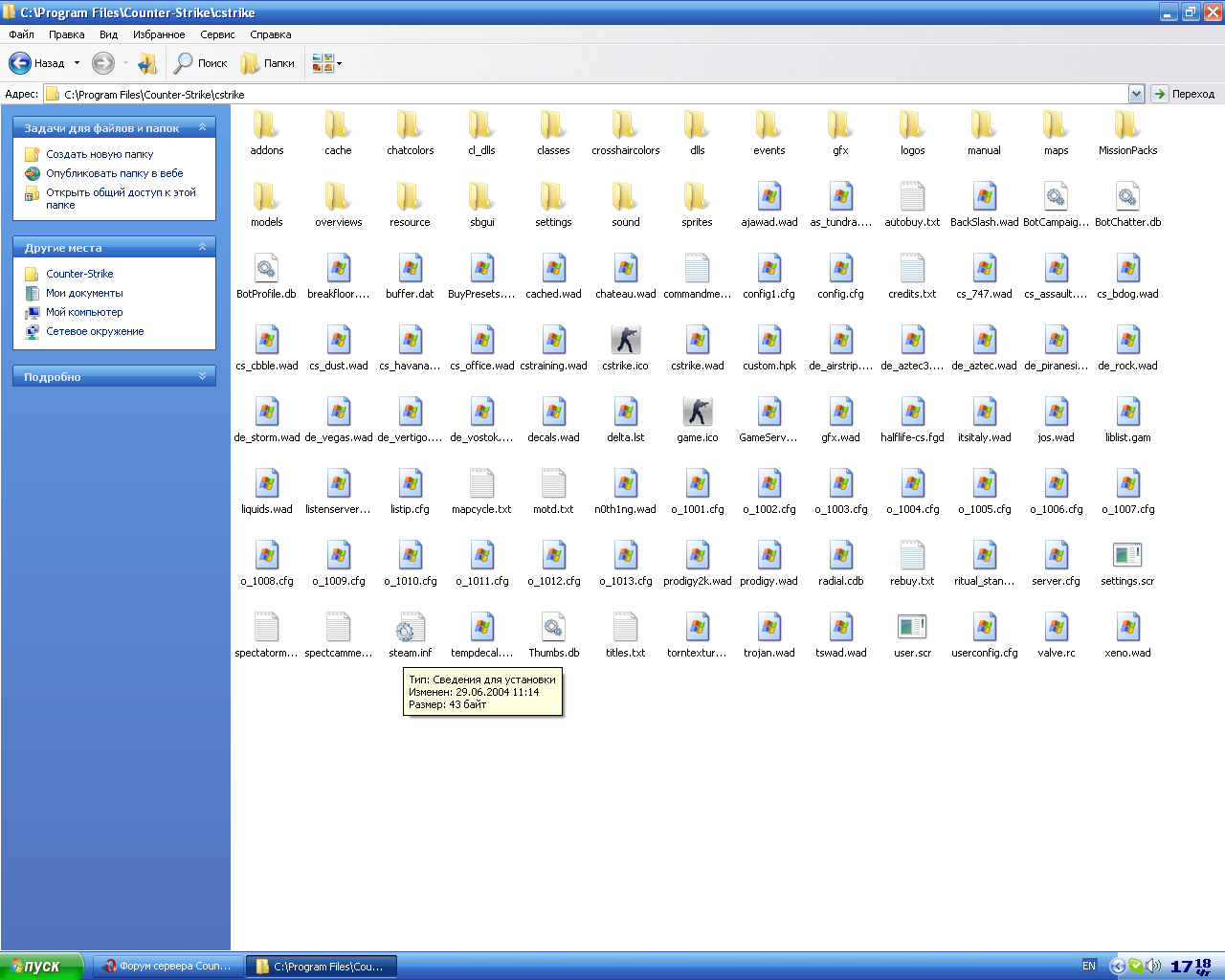This screenshot has height=980, width=1225.
Task: Select the liblist.gam file
Action: click(x=1127, y=420)
